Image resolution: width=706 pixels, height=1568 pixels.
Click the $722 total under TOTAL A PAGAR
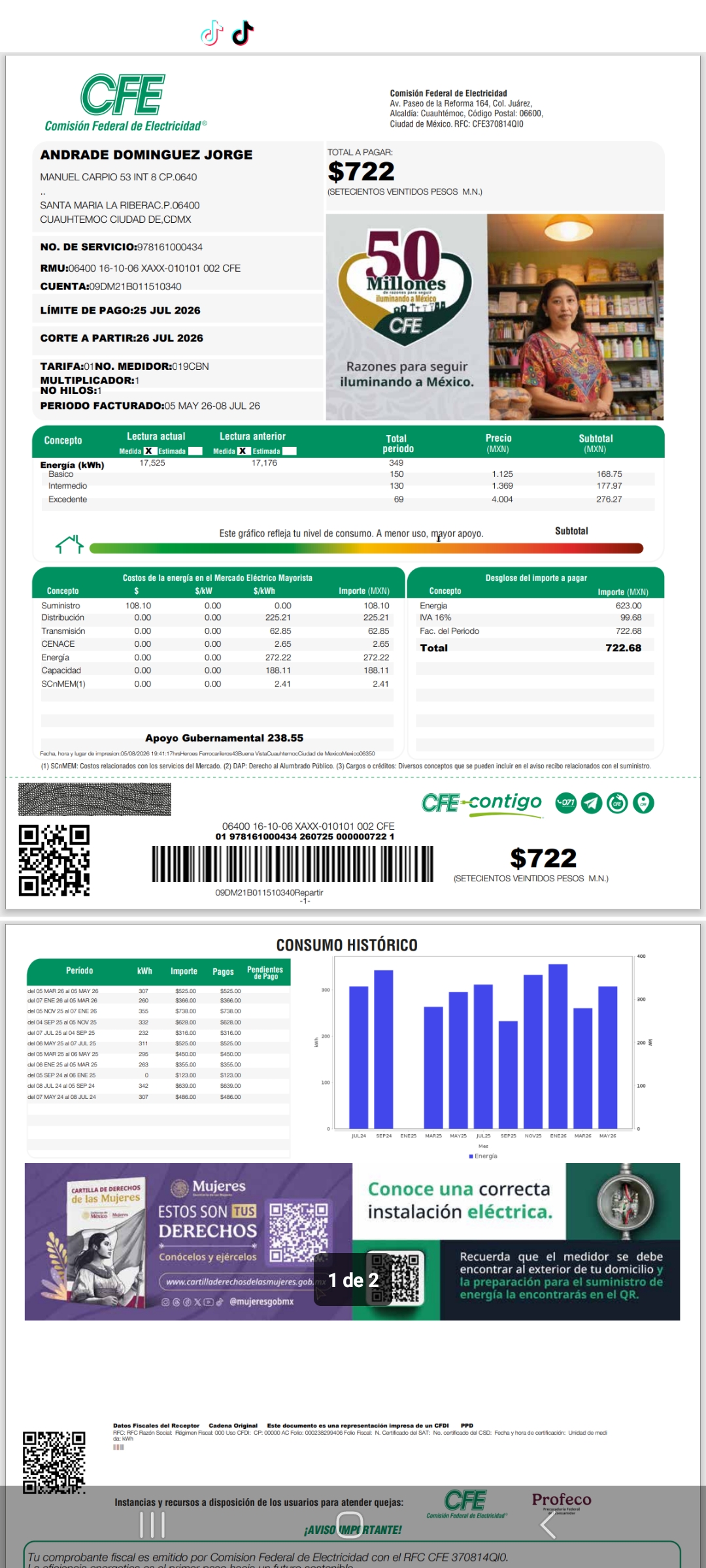(361, 172)
